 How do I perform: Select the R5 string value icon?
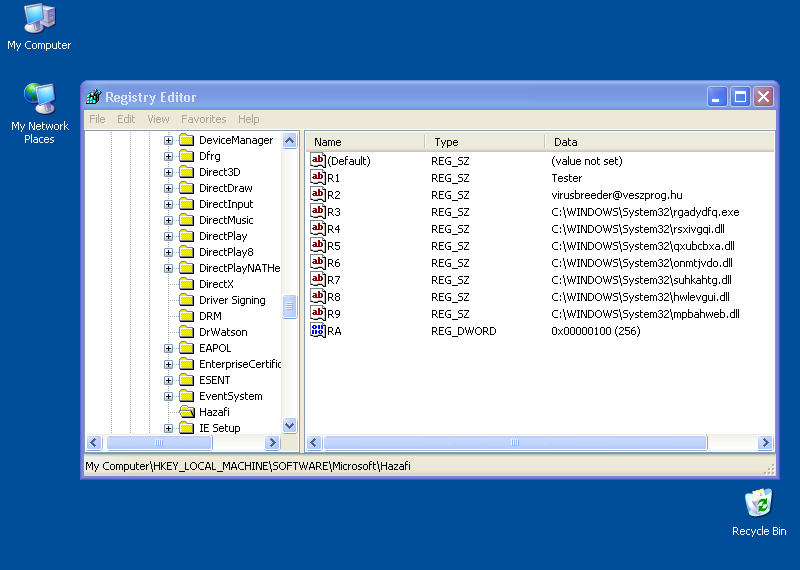(x=317, y=245)
